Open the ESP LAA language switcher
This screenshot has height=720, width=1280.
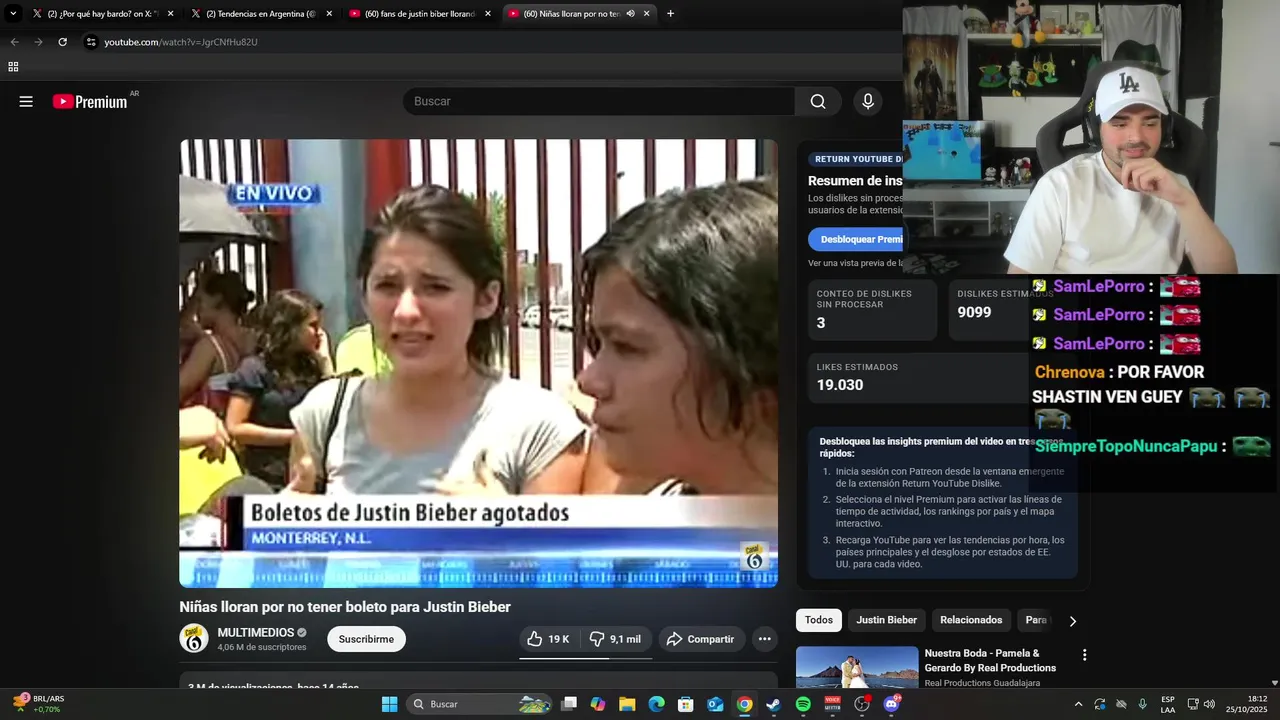click(1168, 704)
